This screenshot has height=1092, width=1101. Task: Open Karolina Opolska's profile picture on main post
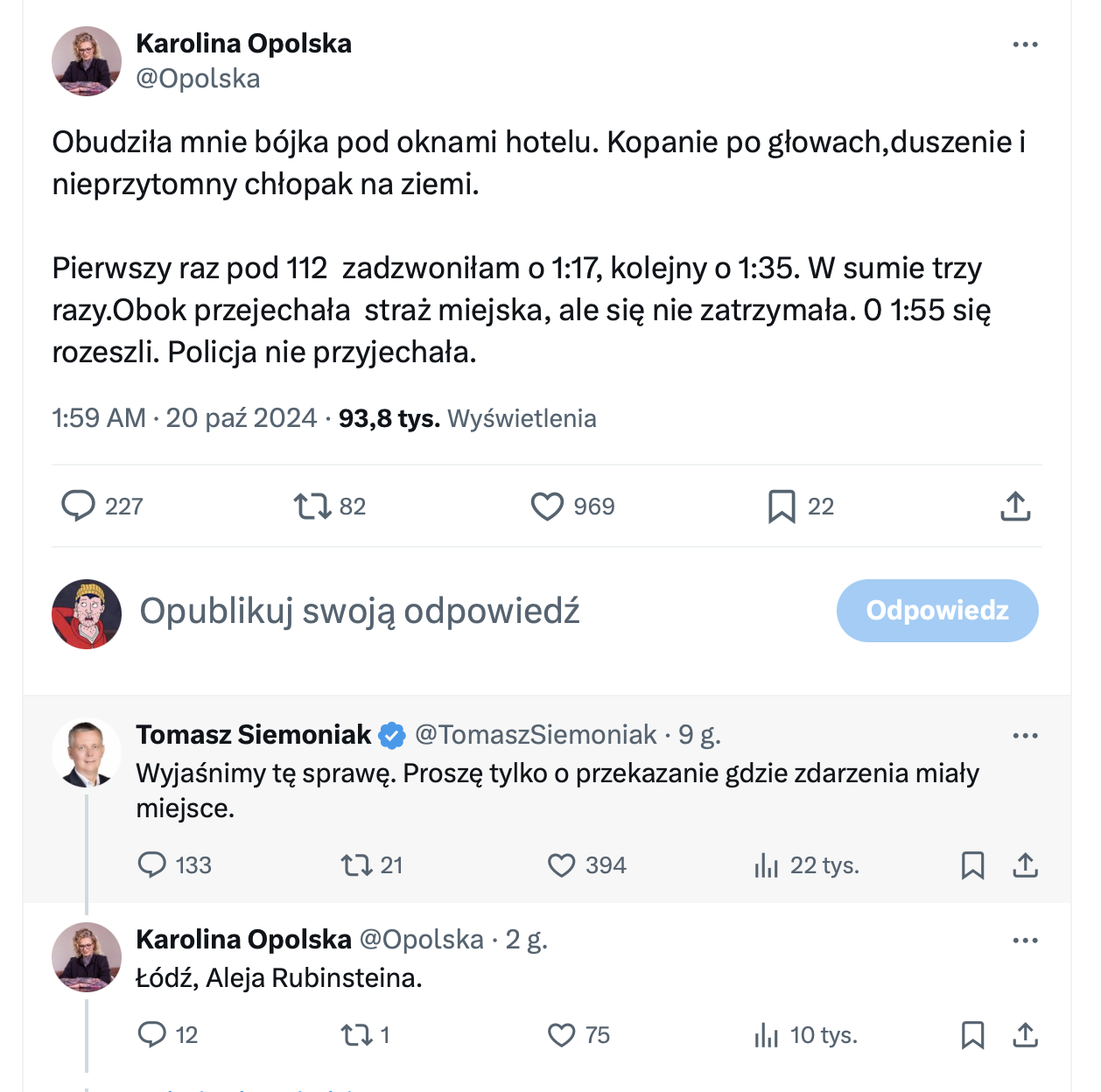tap(87, 61)
